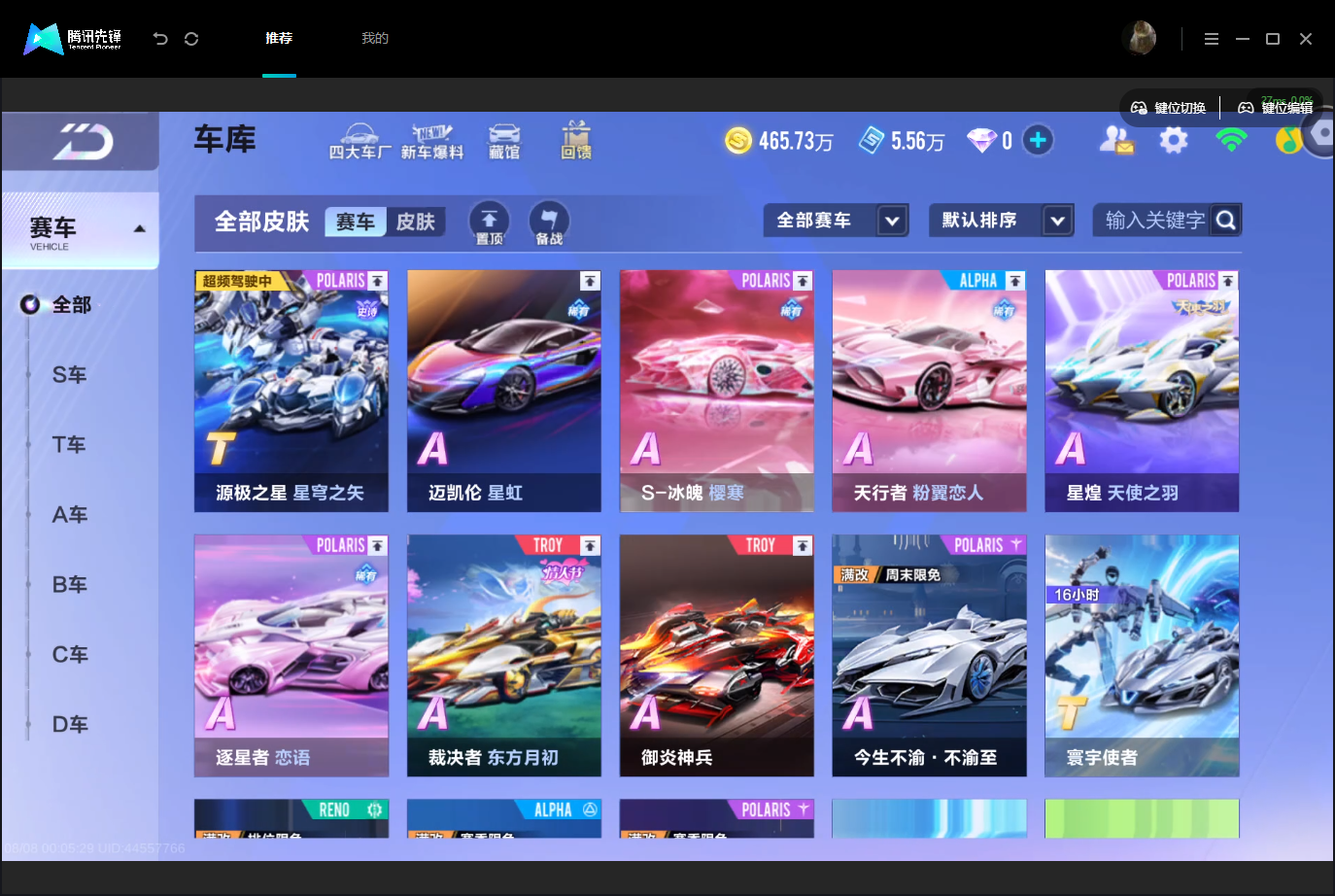Select the 御炎神兵 car card
The image size is (1335, 896).
[717, 656]
